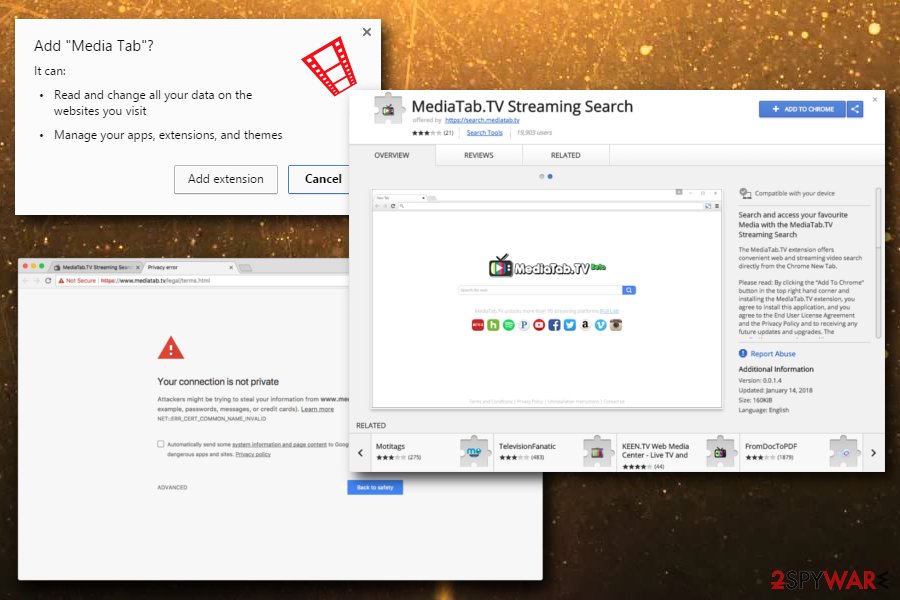
Task: Select the second screenshot carousel dot
Action: click(x=550, y=177)
